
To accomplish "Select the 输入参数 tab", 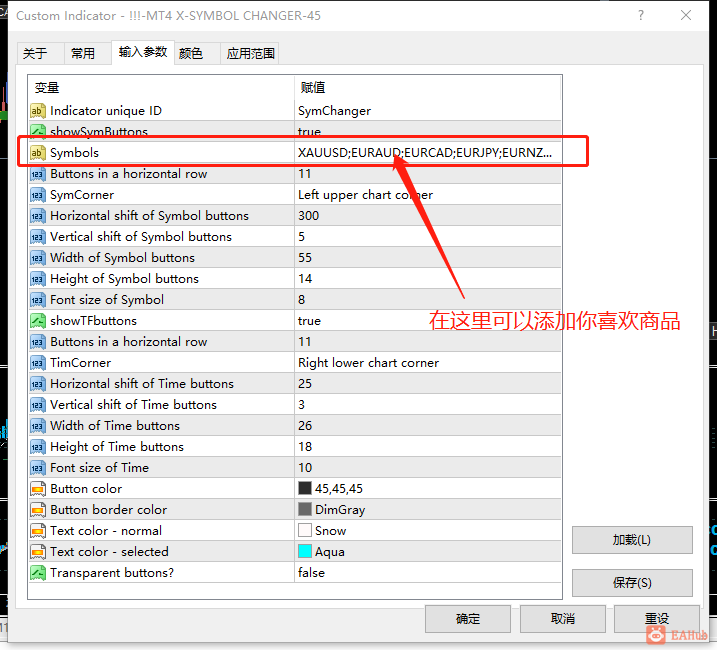I will pos(143,52).
